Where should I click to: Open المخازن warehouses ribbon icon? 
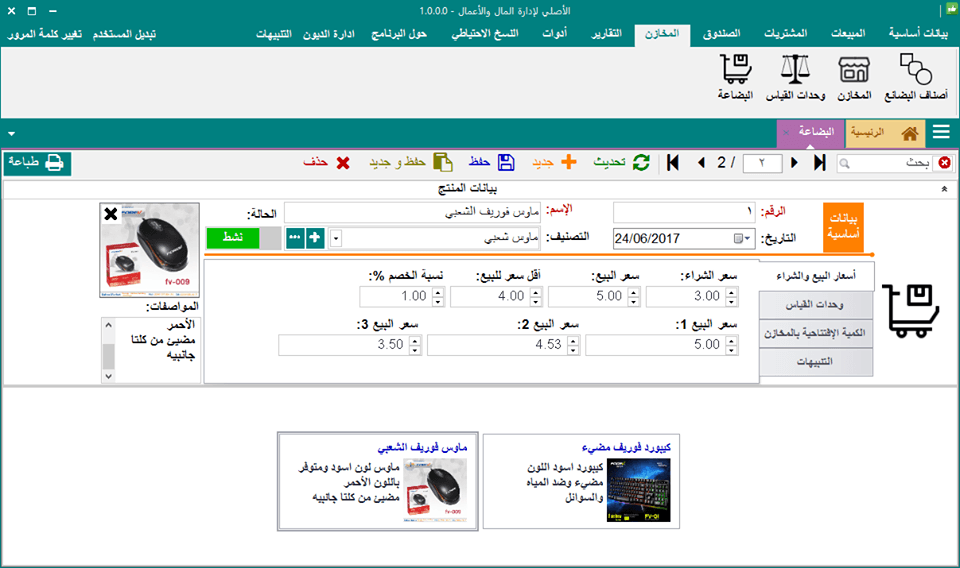click(854, 77)
